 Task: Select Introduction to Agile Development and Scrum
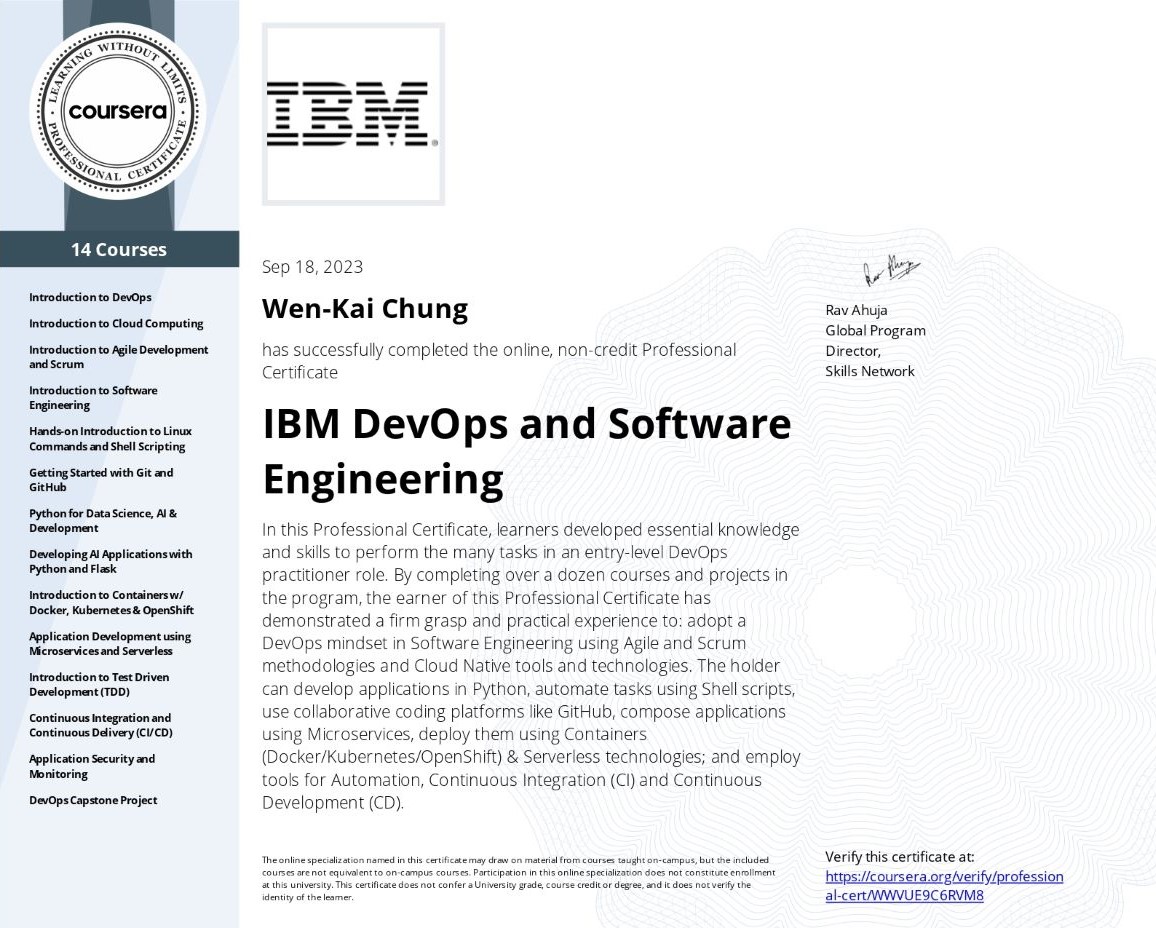(x=118, y=357)
